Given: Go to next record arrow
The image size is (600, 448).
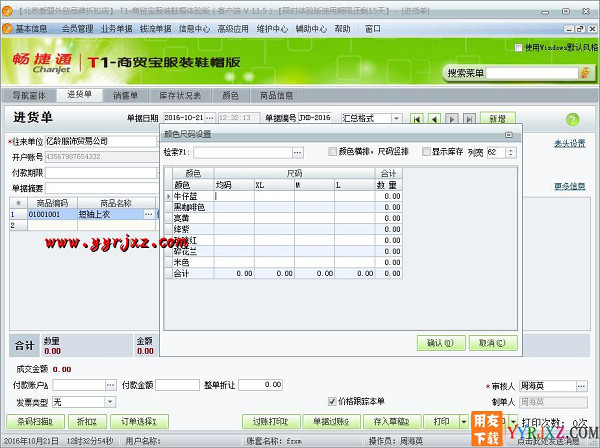Looking at the screenshot, I should click(452, 119).
